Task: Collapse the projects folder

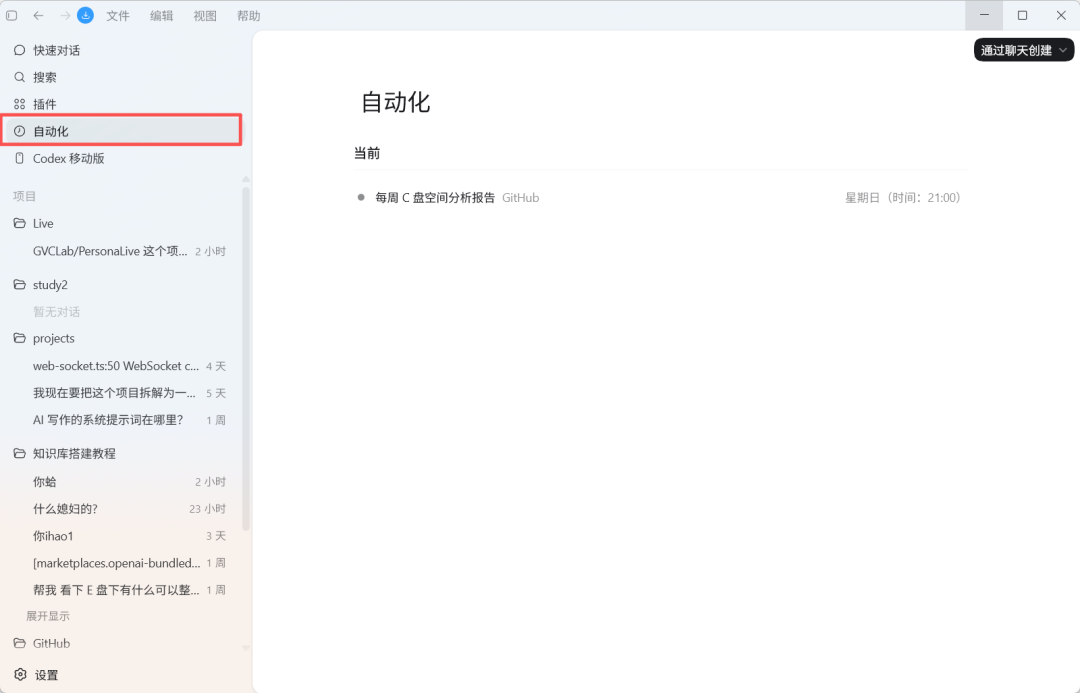Action: [x=123, y=338]
